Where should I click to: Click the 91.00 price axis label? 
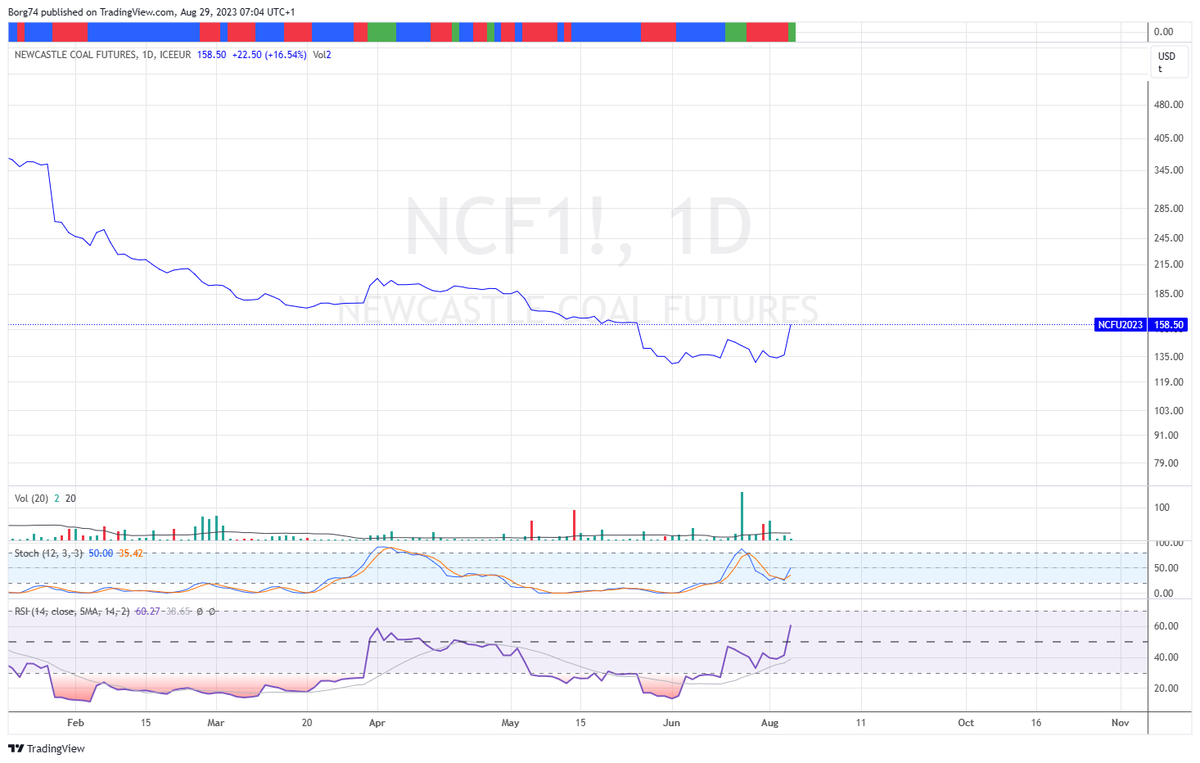pyautogui.click(x=1168, y=435)
